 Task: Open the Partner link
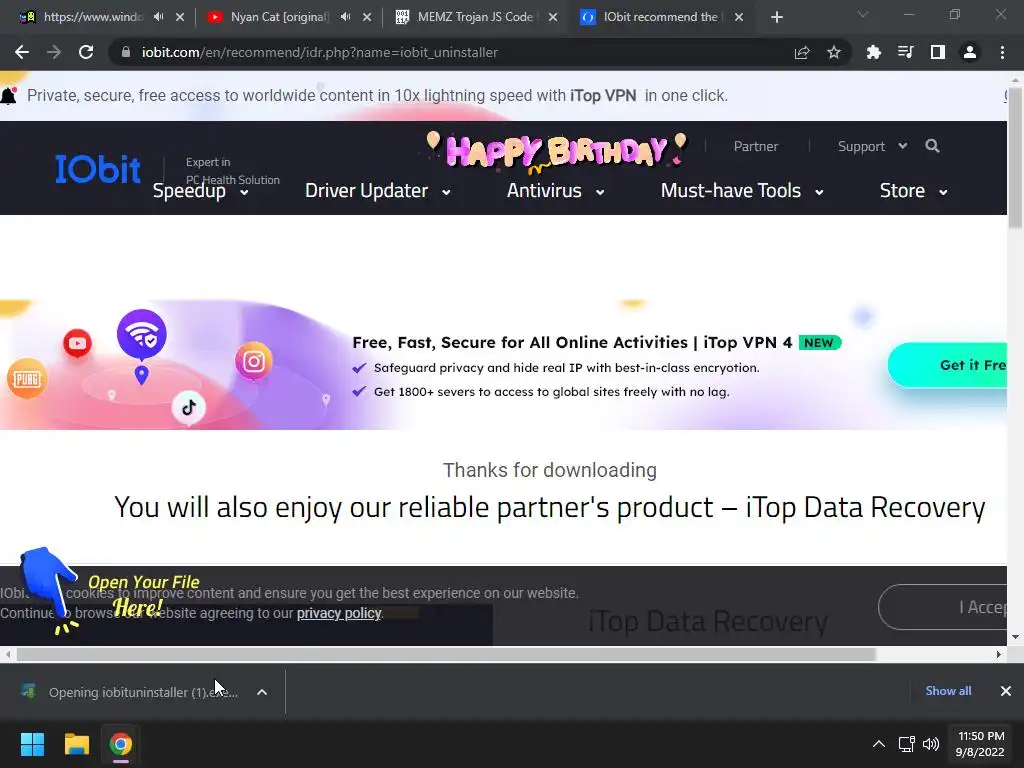756,146
